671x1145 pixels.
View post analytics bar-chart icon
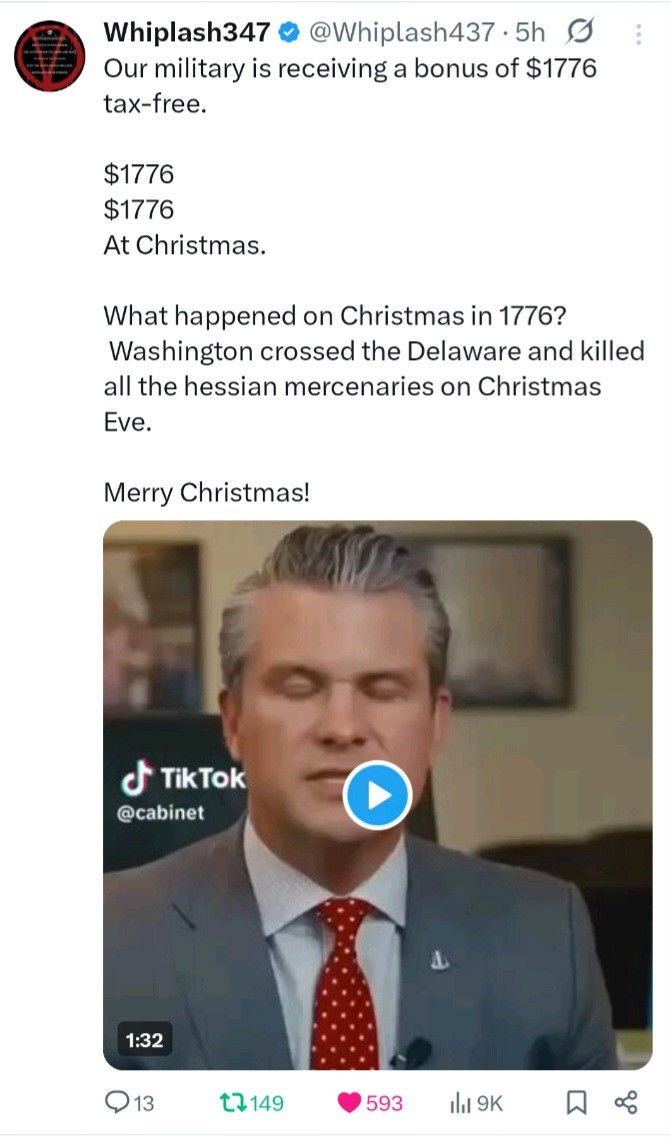[x=461, y=1103]
